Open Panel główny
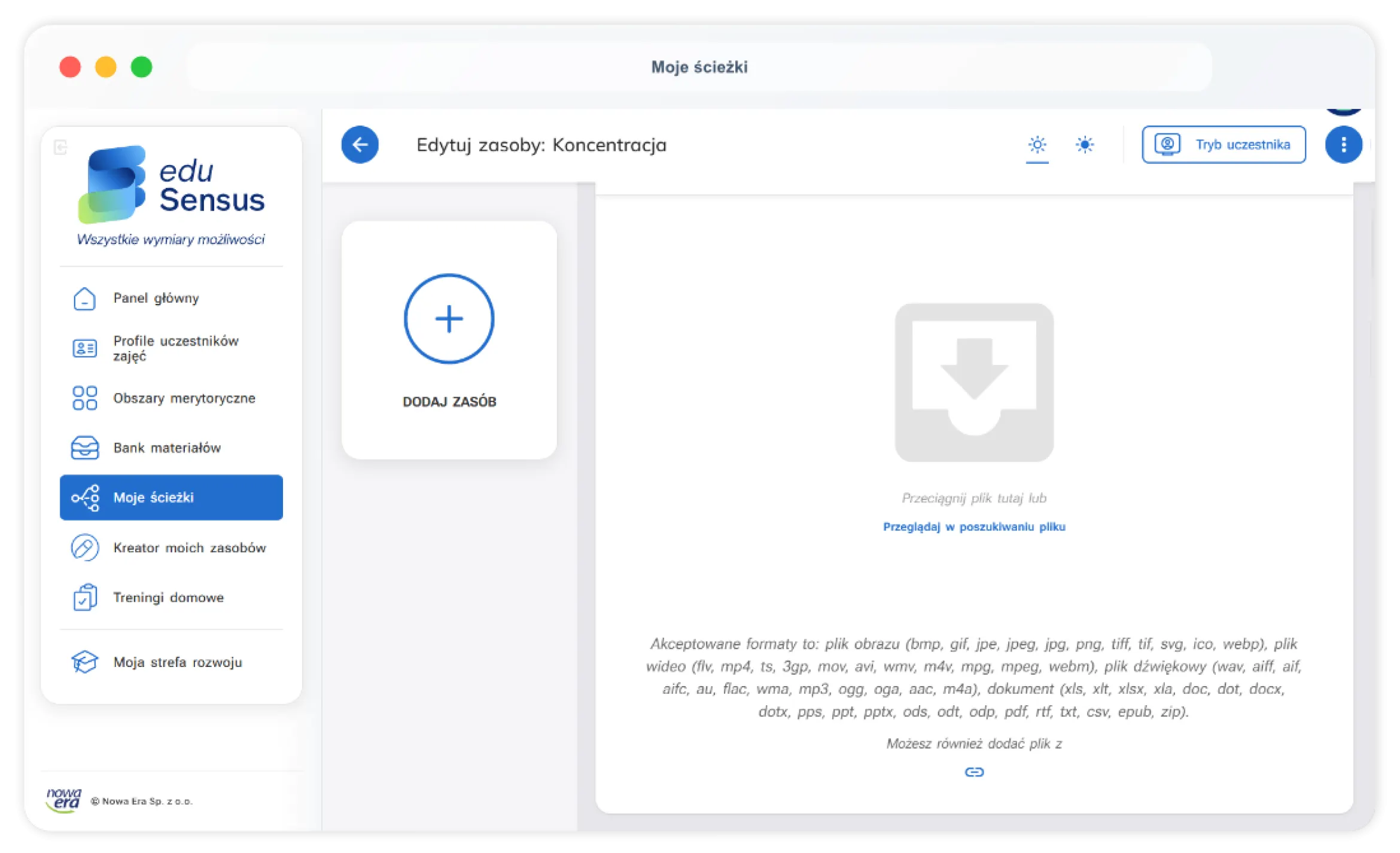The image size is (1400, 853). [171, 298]
